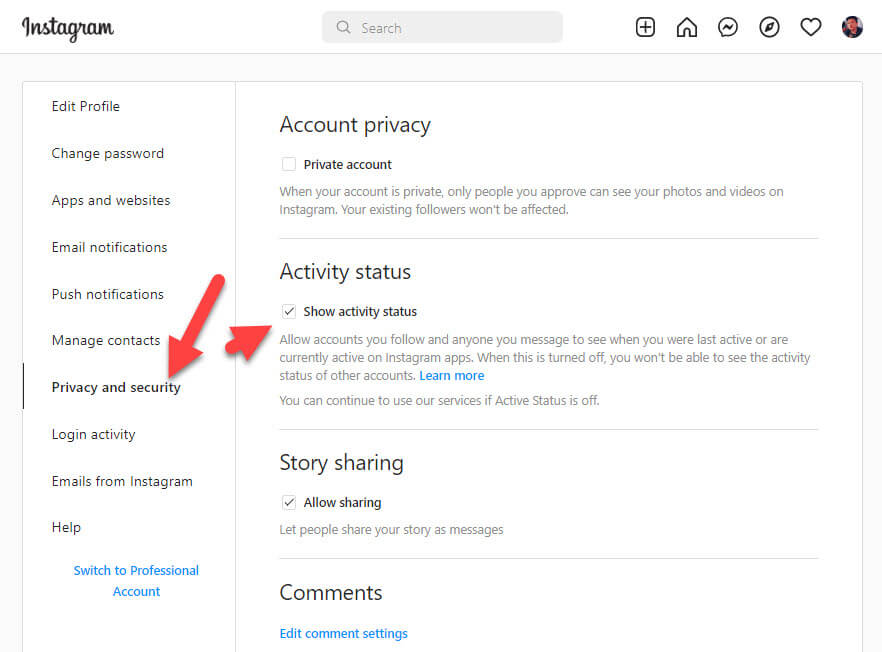Click the magnifier icon in search bar
Image resolution: width=882 pixels, height=652 pixels.
pos(344,28)
